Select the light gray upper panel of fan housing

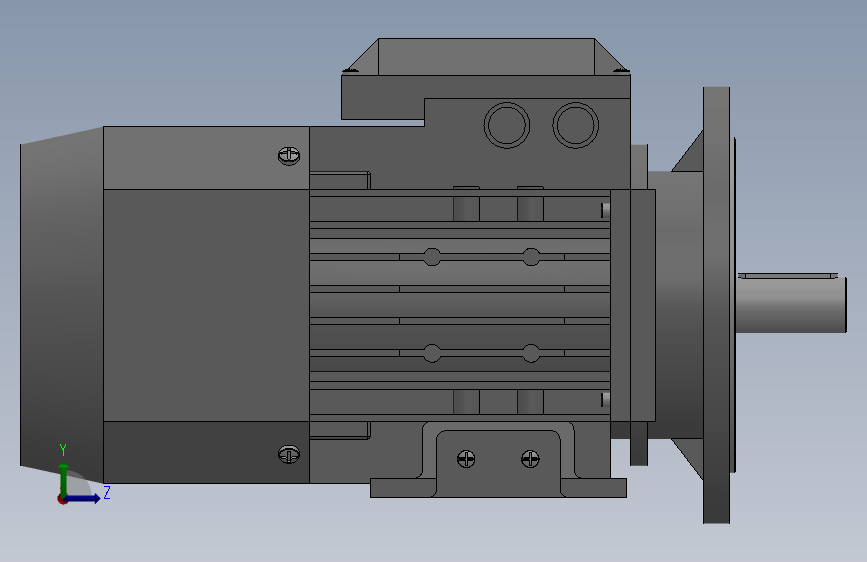coord(206,158)
